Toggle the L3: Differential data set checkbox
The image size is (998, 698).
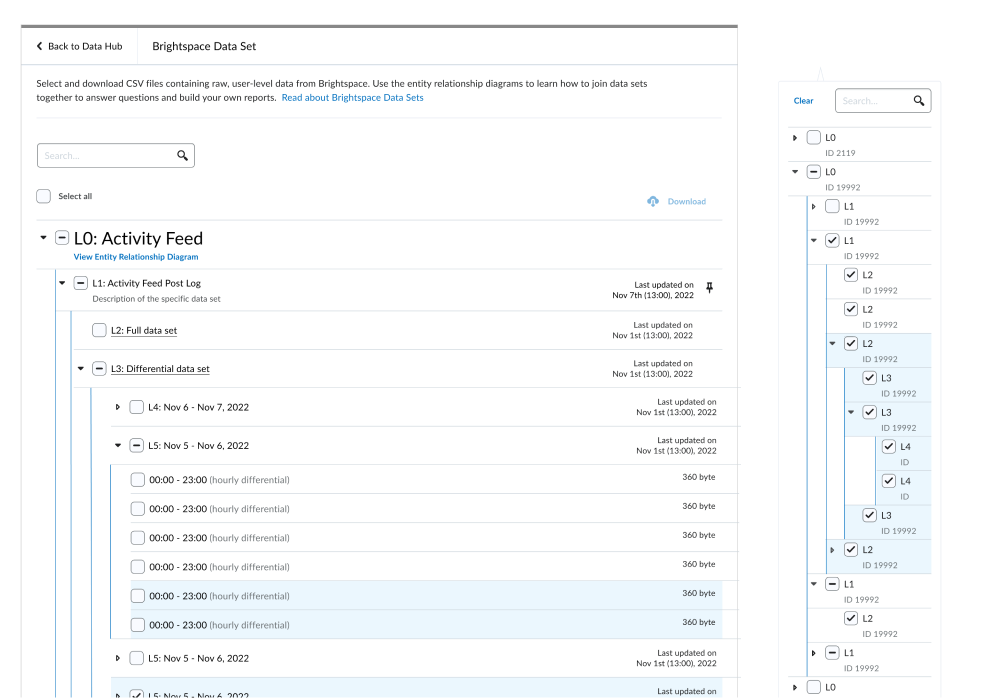tap(99, 368)
